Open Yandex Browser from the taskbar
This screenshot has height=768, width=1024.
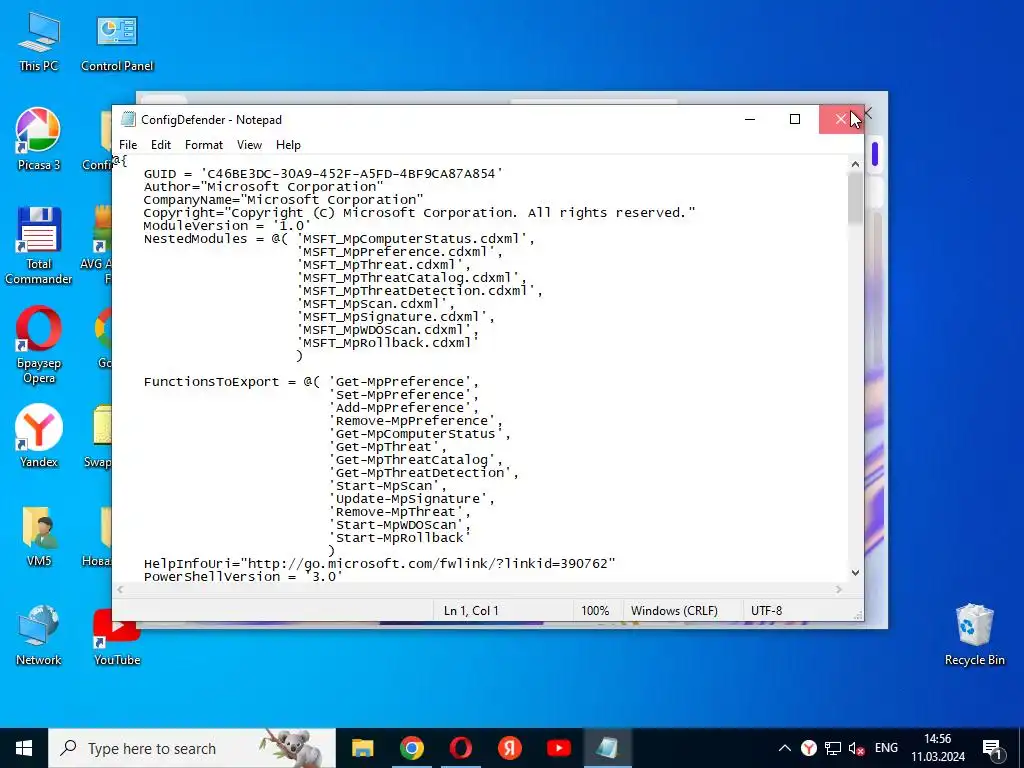point(509,748)
